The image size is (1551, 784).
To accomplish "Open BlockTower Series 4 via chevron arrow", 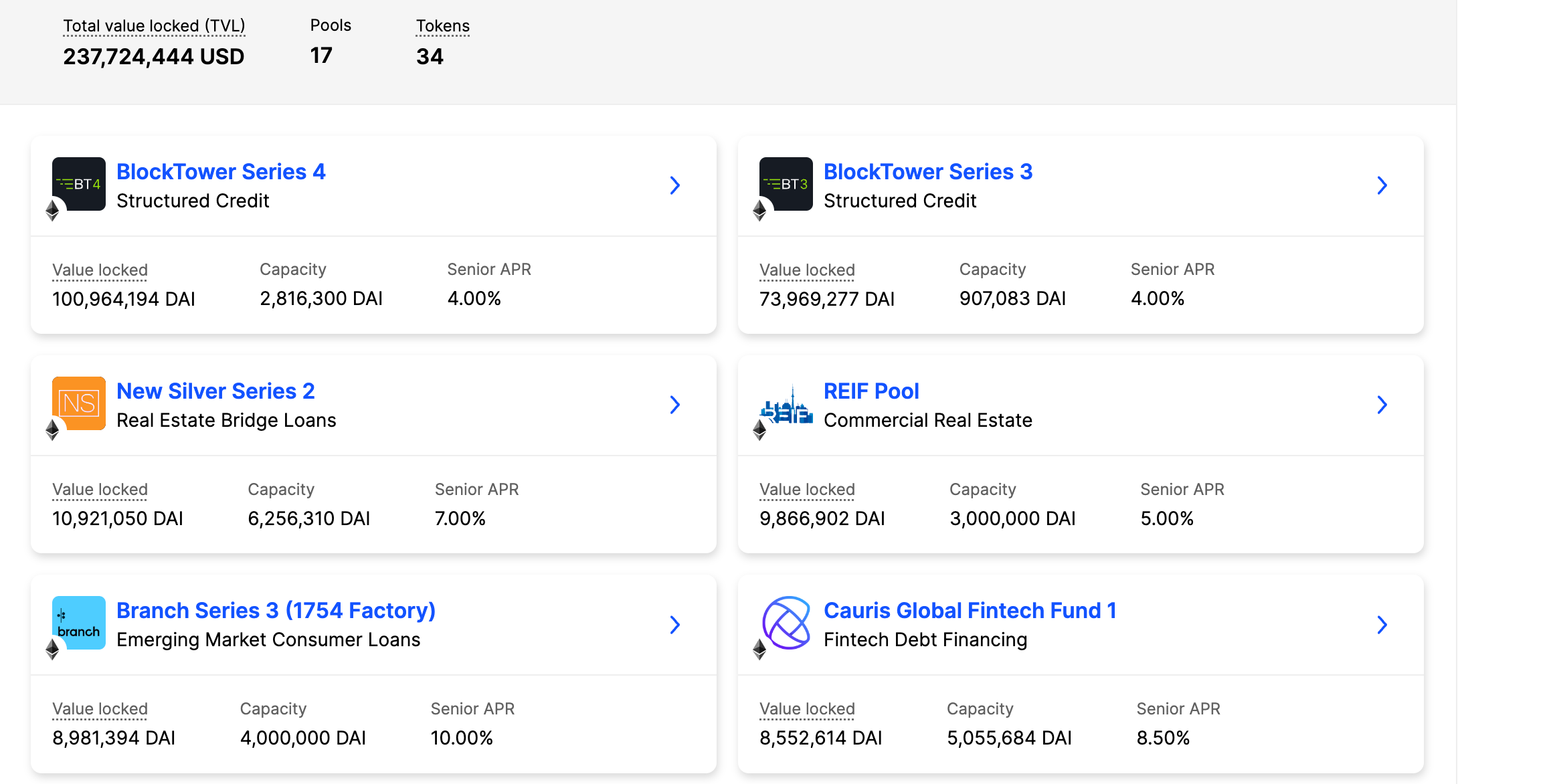I will pyautogui.click(x=675, y=185).
